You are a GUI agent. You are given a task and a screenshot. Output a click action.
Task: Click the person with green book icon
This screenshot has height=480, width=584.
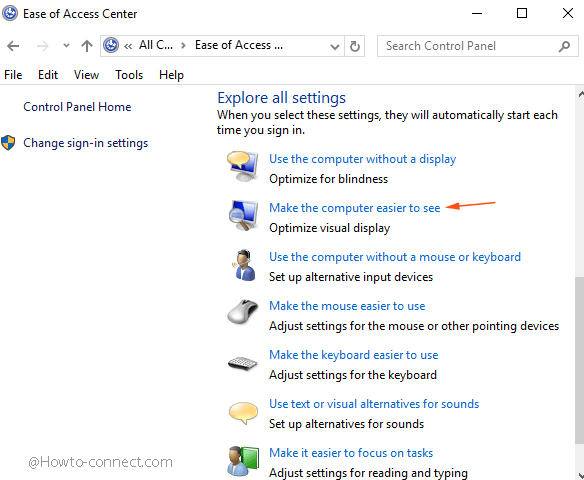coord(243,461)
